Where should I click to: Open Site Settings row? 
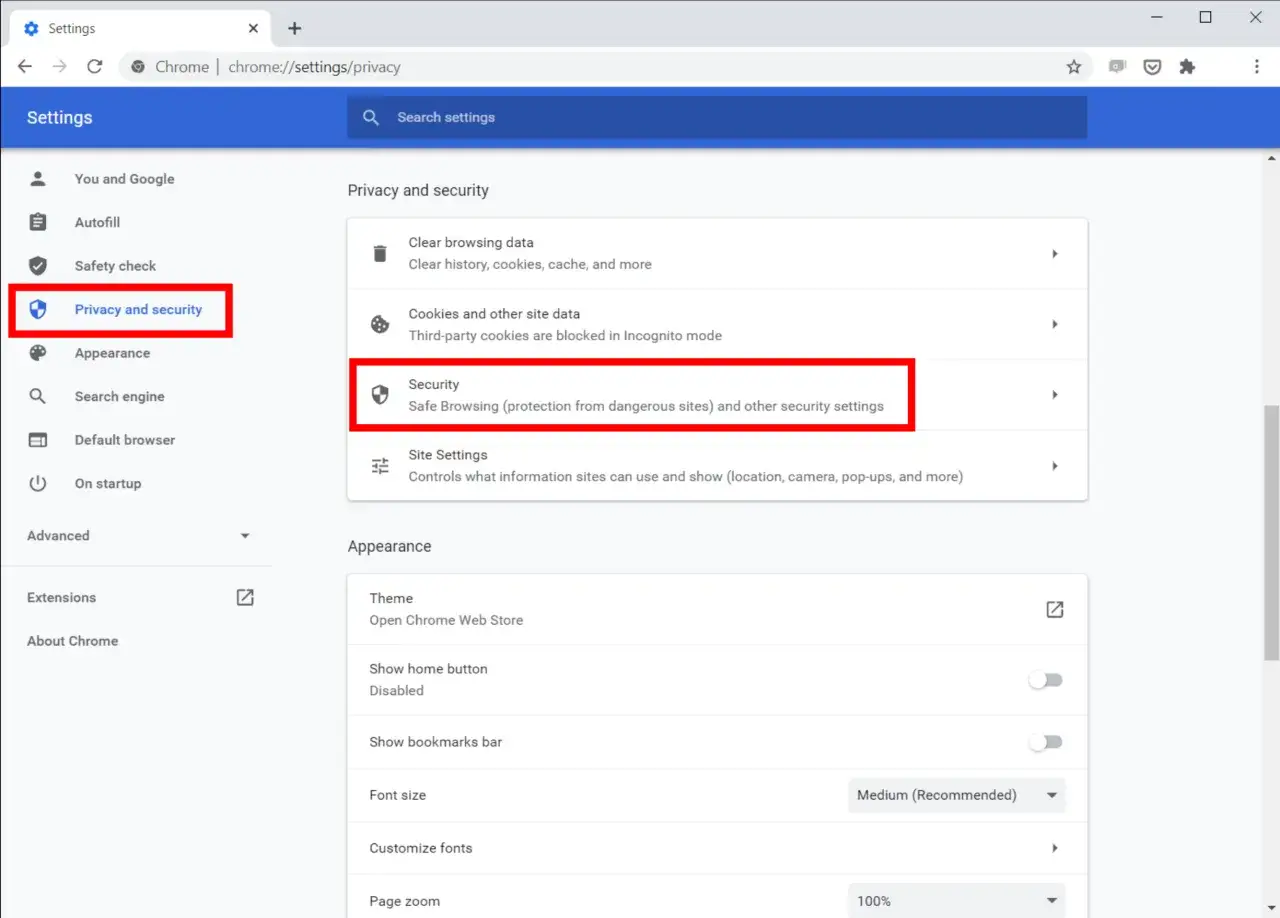click(717, 466)
